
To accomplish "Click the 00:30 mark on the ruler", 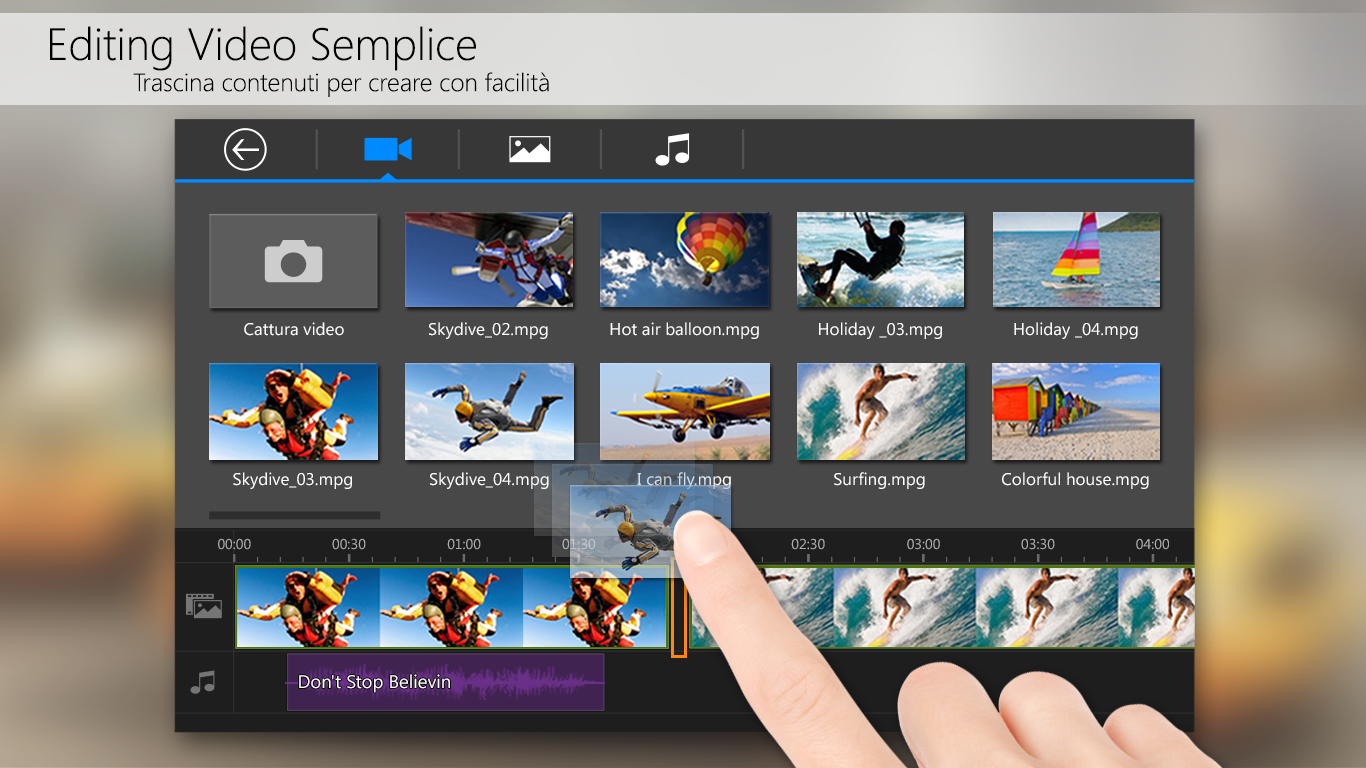I will point(349,544).
